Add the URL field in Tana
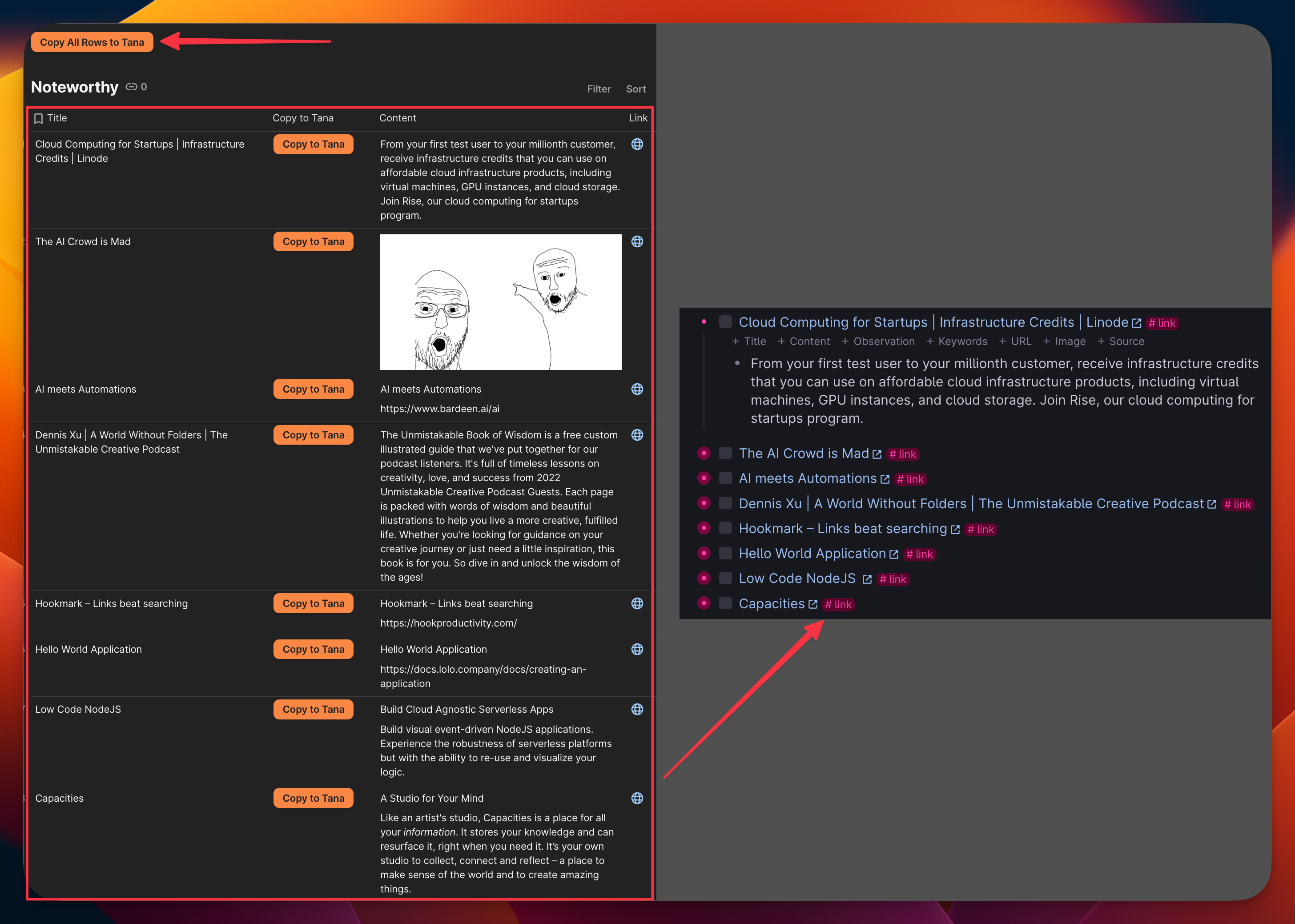 pos(1015,341)
